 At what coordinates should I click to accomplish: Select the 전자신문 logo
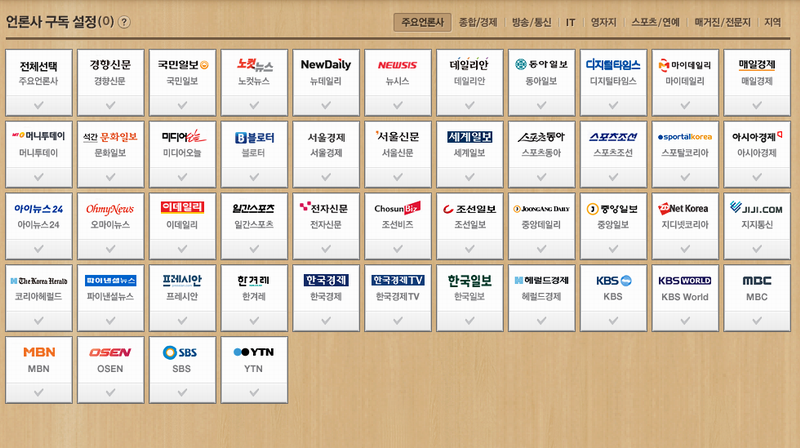(324, 208)
